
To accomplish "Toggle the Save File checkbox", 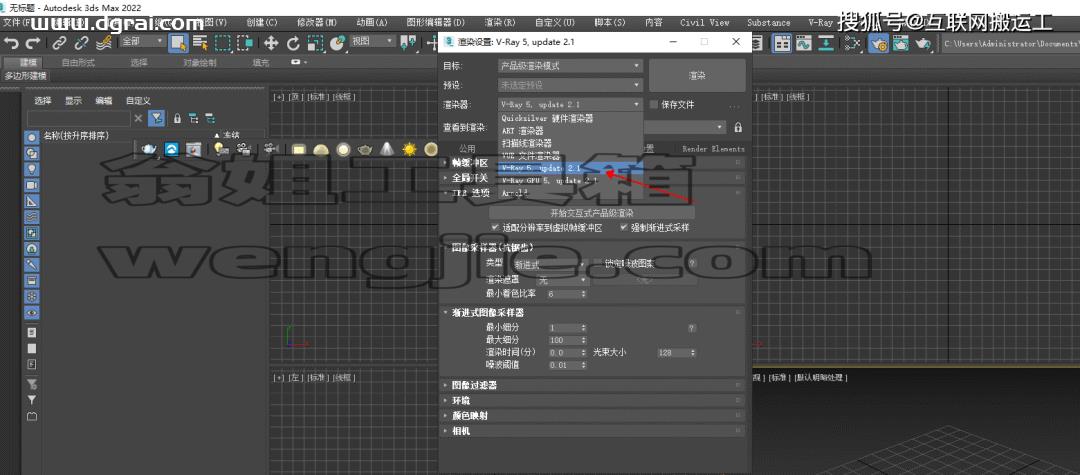I will pos(654,105).
